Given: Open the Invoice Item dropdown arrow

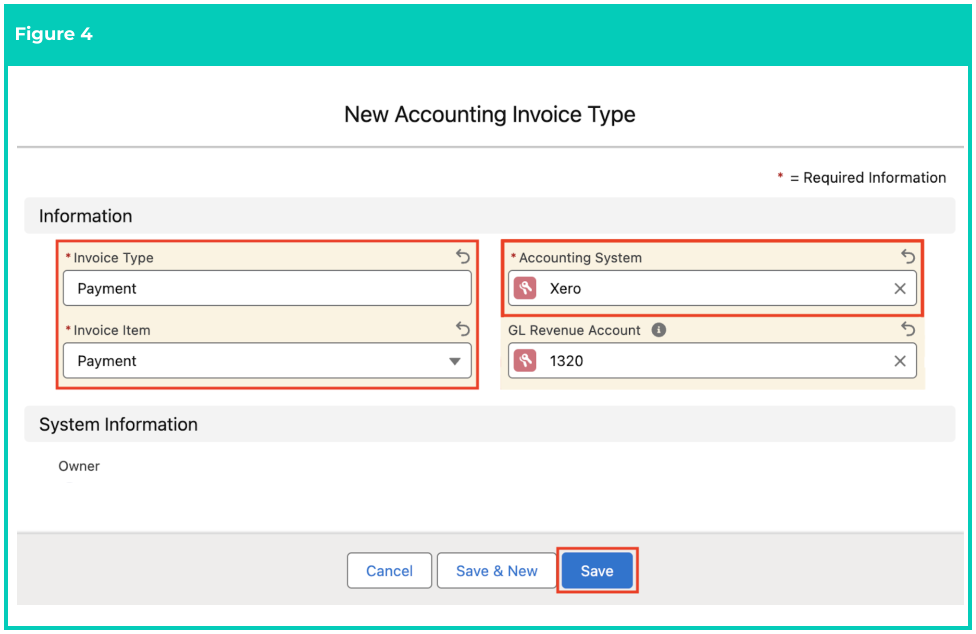Looking at the screenshot, I should (x=454, y=361).
